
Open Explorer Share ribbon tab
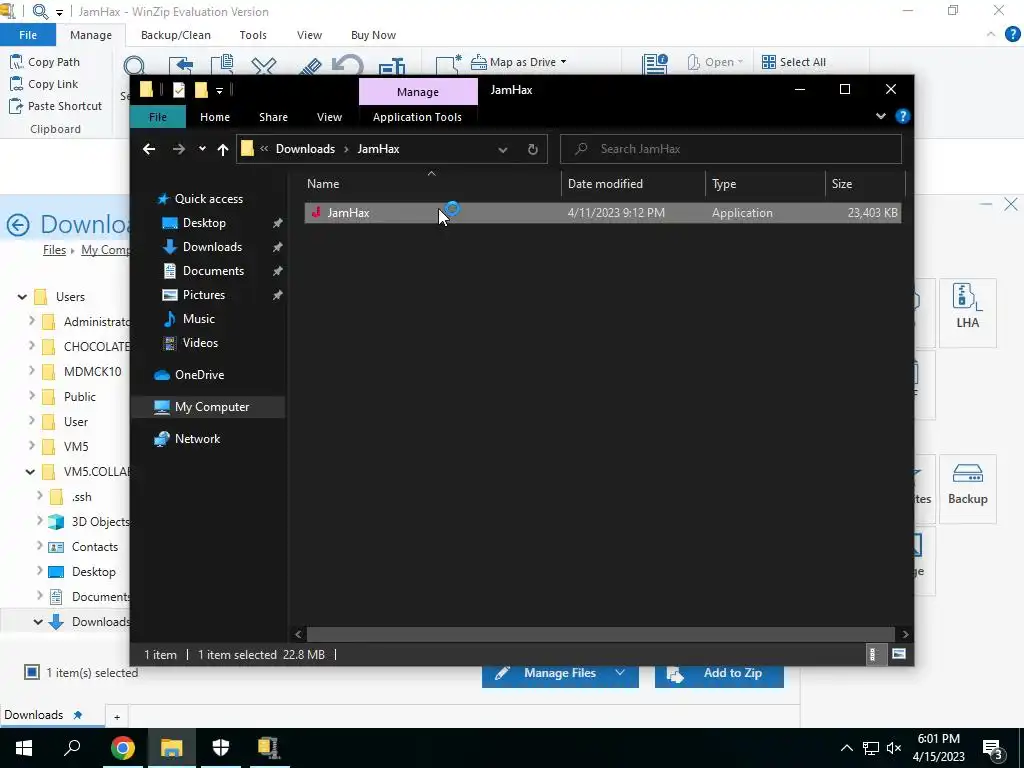[x=273, y=117]
